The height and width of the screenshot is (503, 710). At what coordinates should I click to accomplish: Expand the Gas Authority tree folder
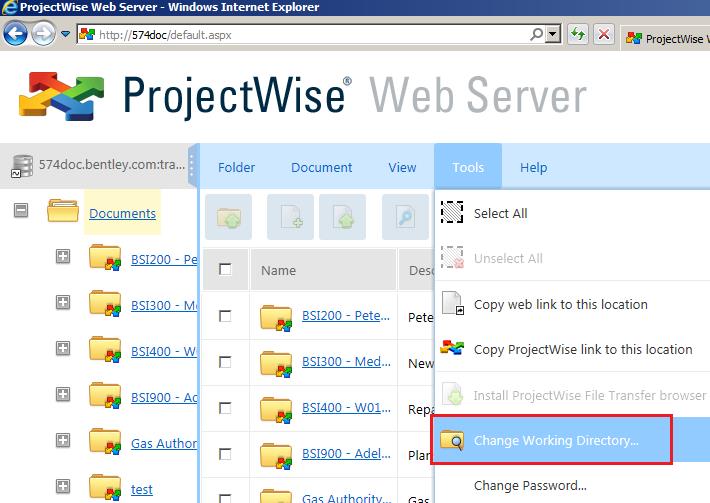point(63,440)
